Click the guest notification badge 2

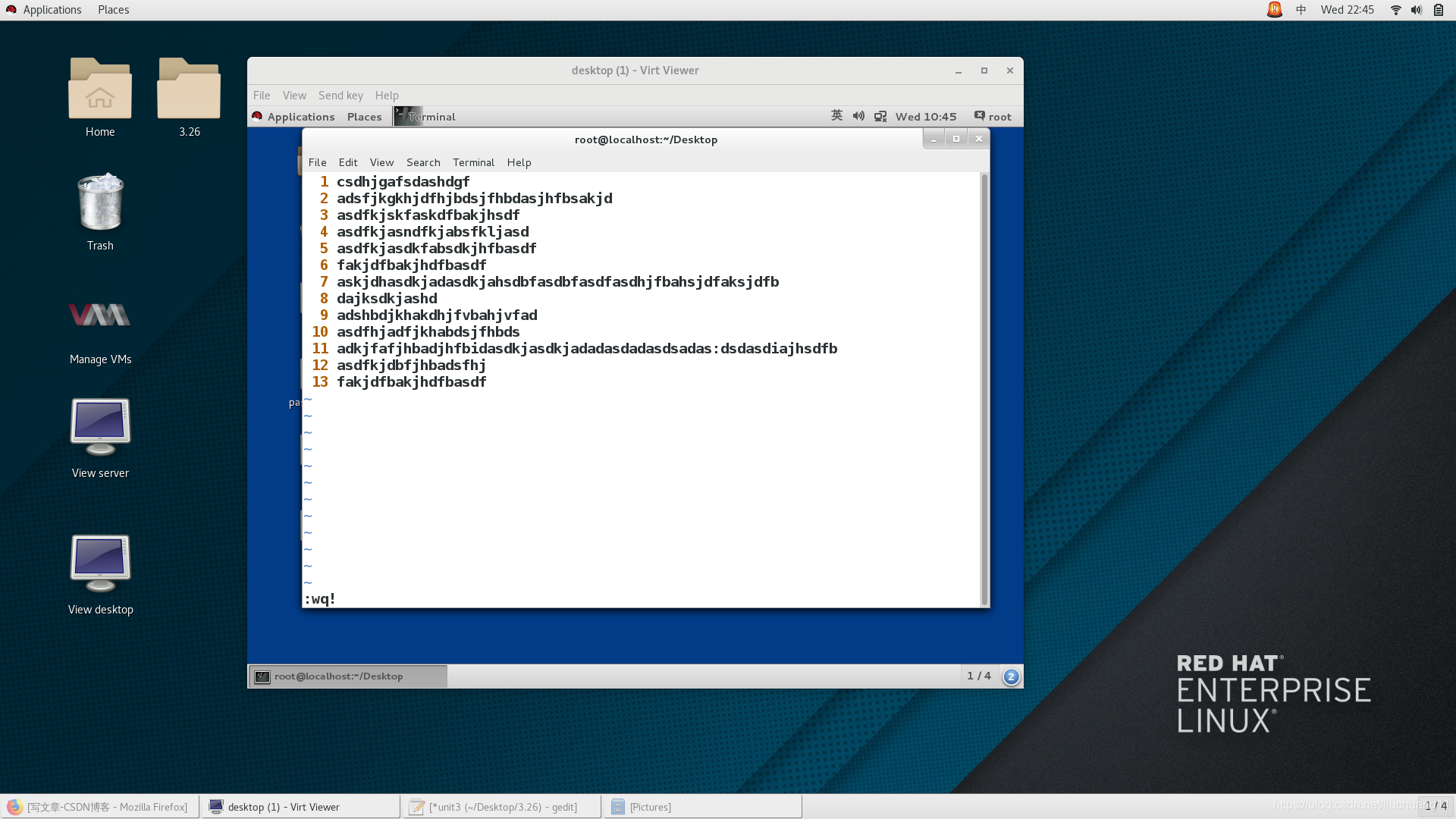(x=1011, y=676)
